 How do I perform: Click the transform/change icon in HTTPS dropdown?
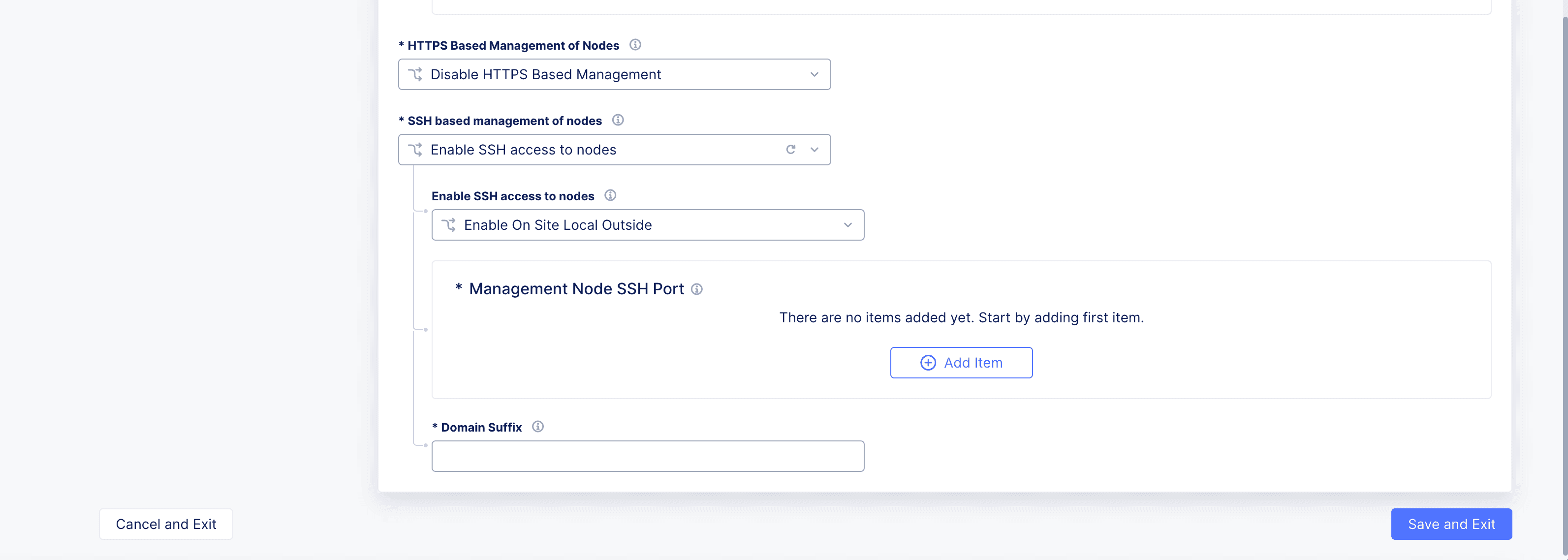pyautogui.click(x=414, y=74)
